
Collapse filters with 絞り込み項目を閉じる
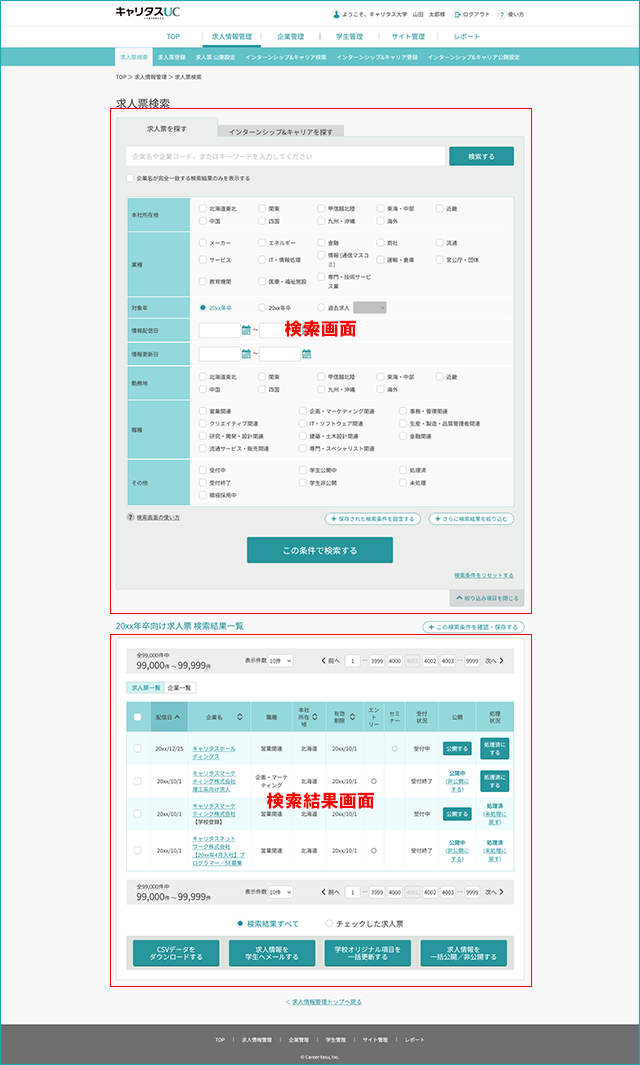(x=486, y=598)
